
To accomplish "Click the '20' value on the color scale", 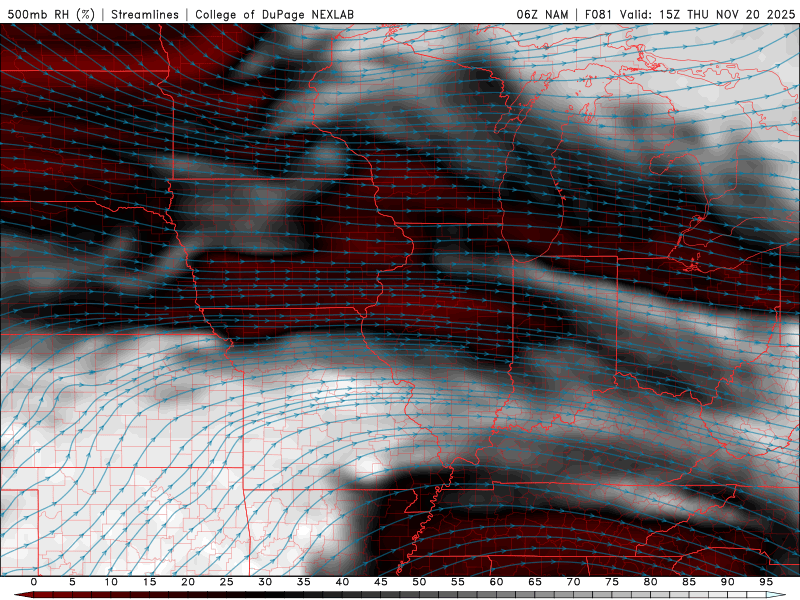I will 188,582.
